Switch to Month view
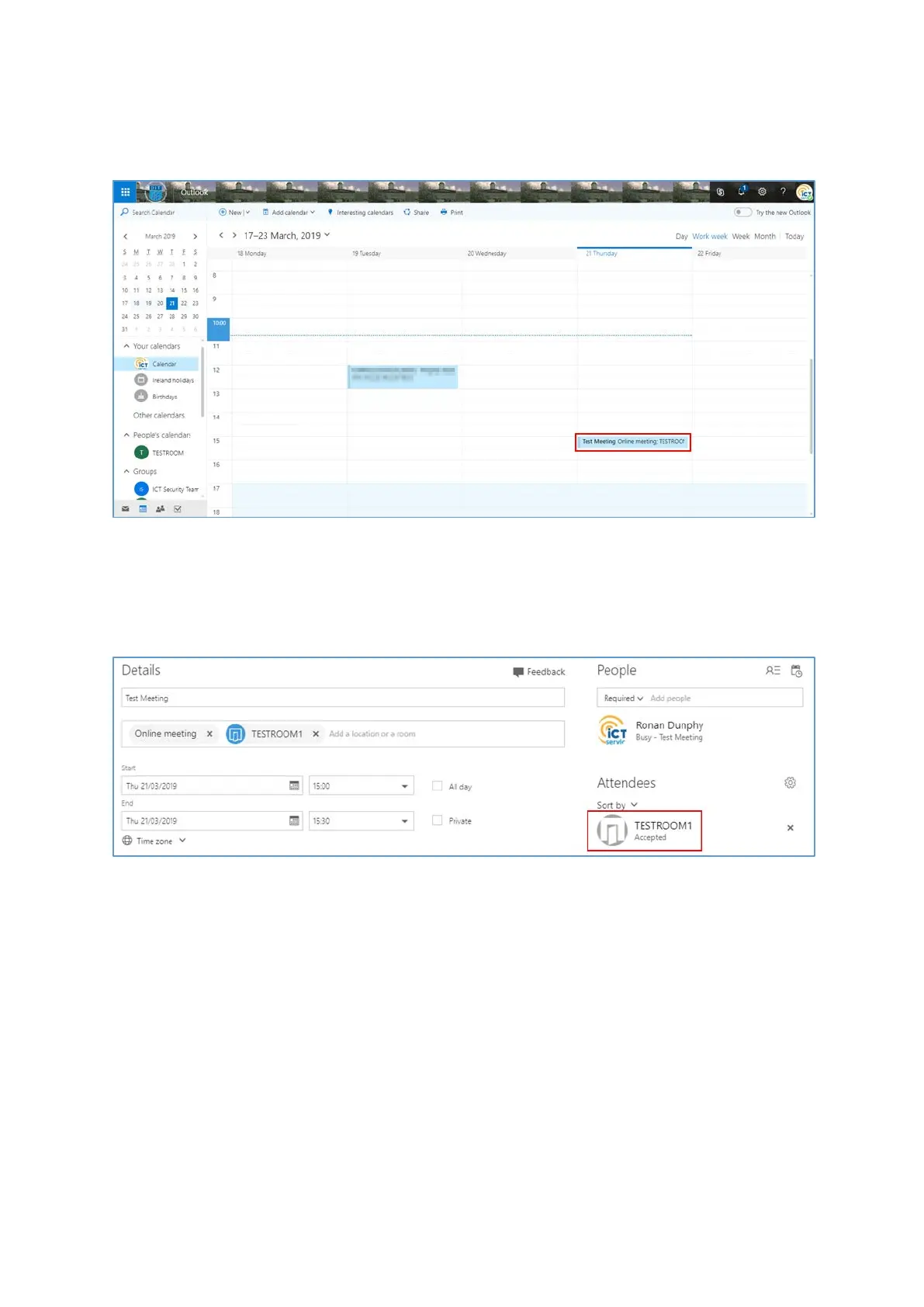Viewport: 924px width, 1307px height. click(765, 236)
